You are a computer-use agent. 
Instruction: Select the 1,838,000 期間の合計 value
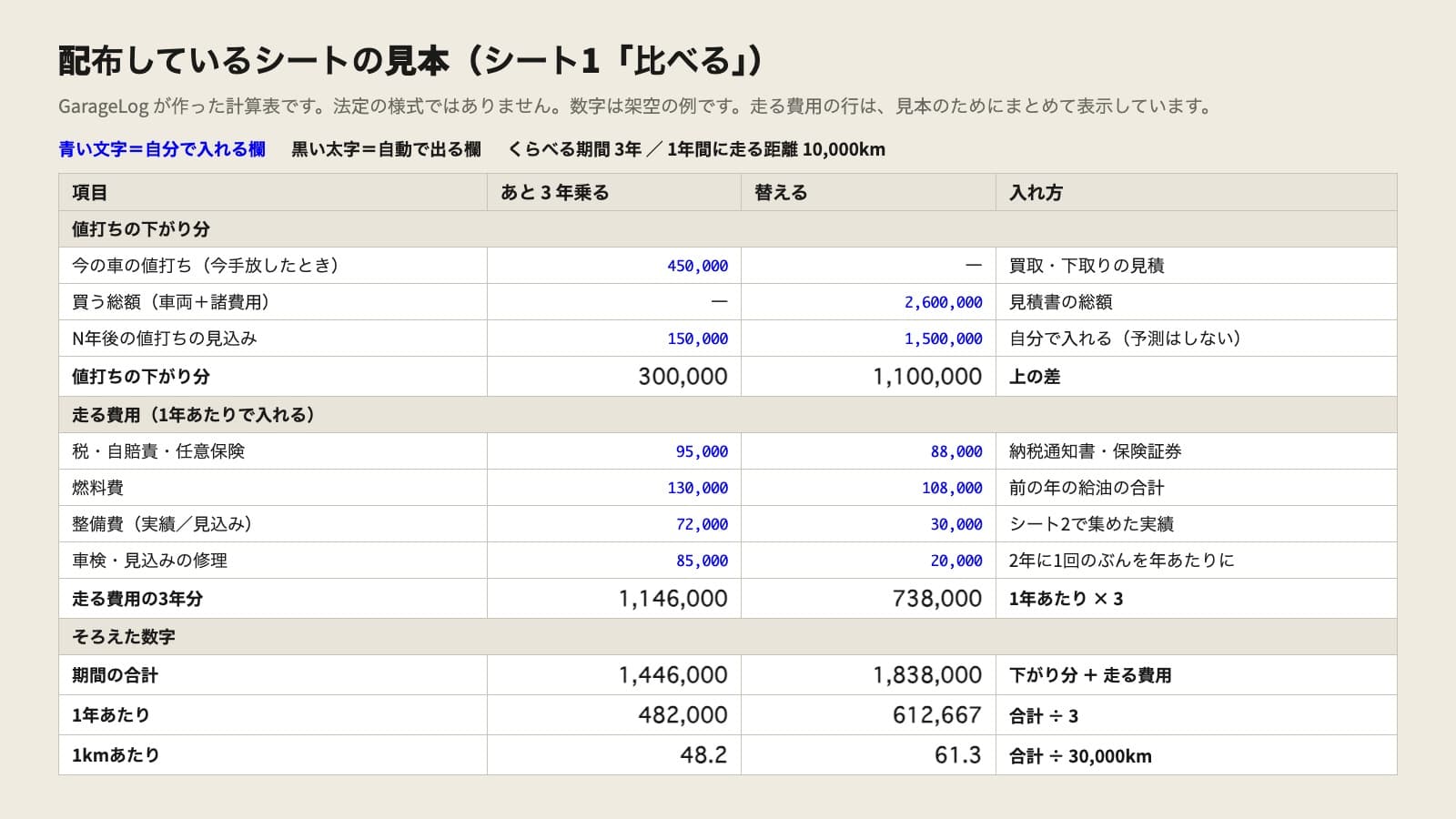coord(927,675)
